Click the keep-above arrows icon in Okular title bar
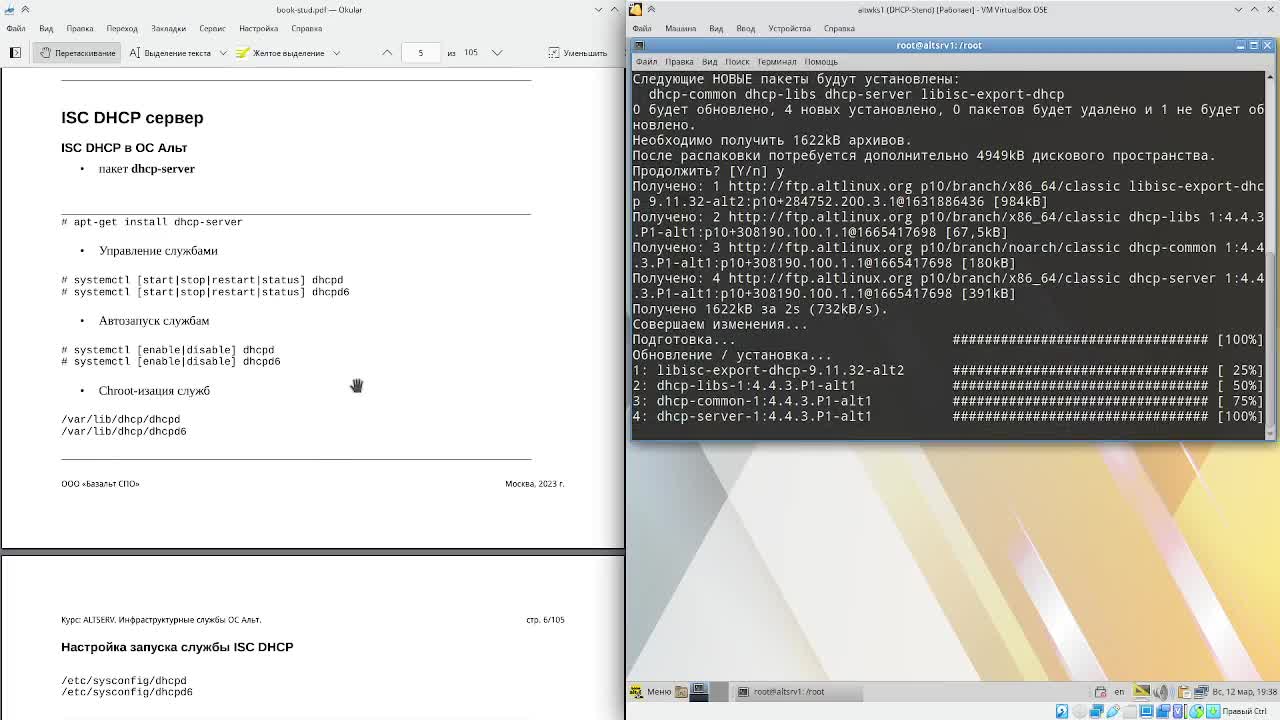The width and height of the screenshot is (1280, 720). 25,9
